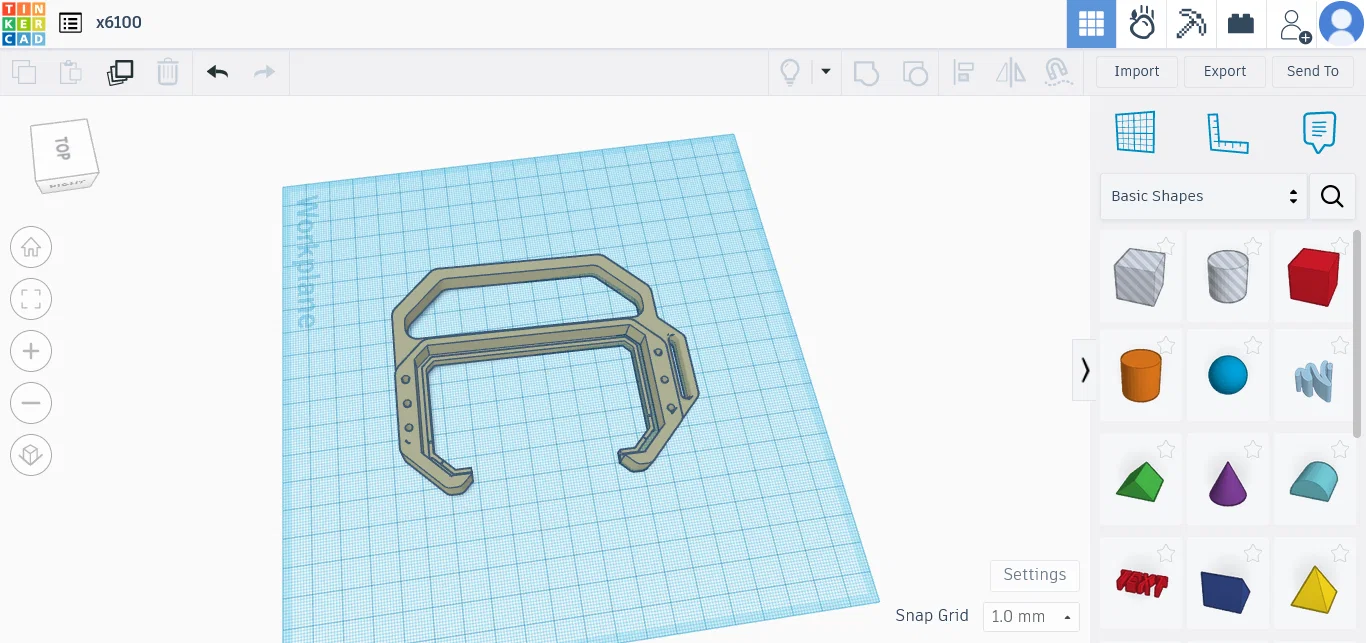Open the workplane Settings button

[x=1035, y=575]
